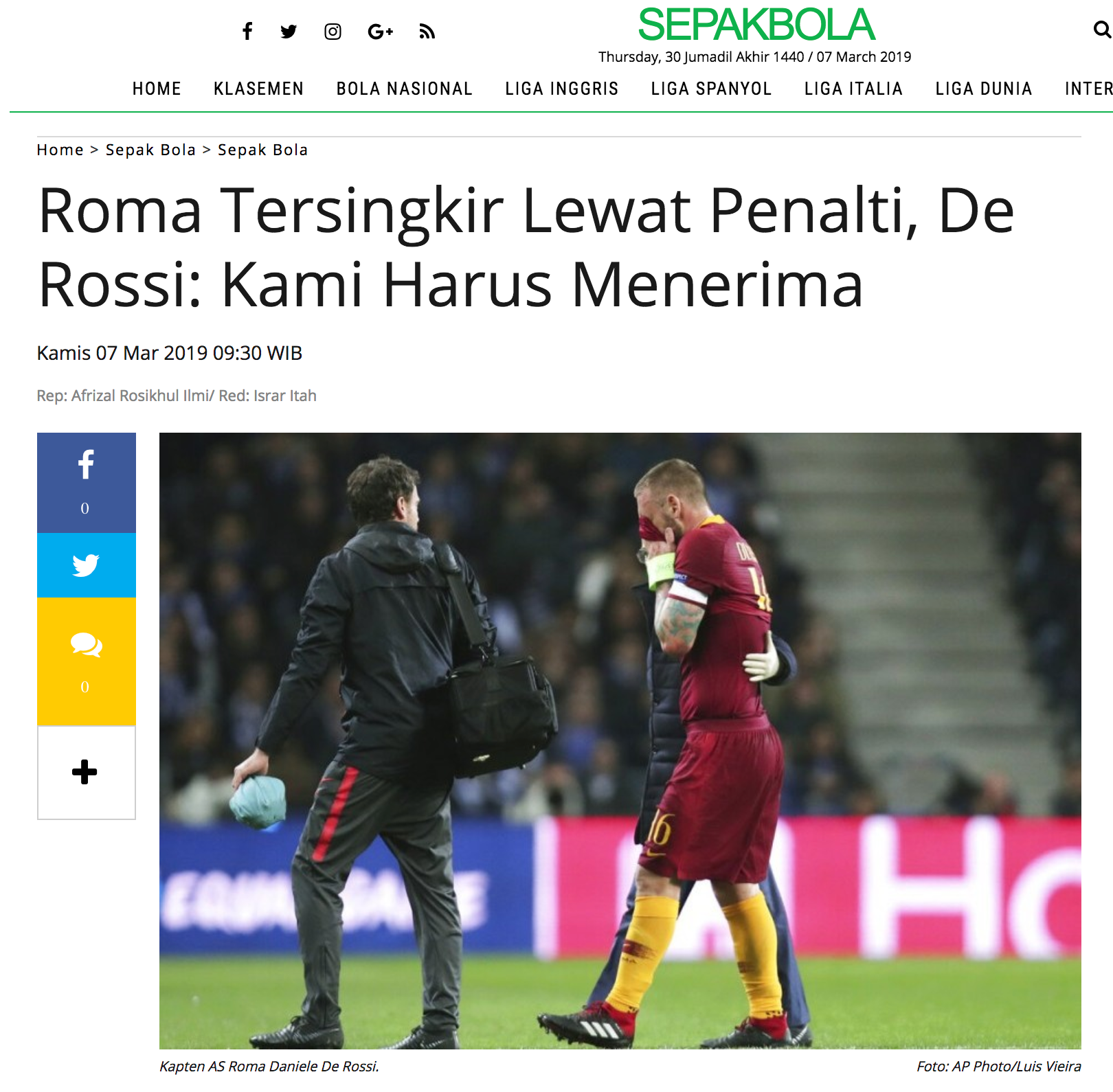Share article on Facebook sidebar button
1113x1092 pixels.
(87, 483)
